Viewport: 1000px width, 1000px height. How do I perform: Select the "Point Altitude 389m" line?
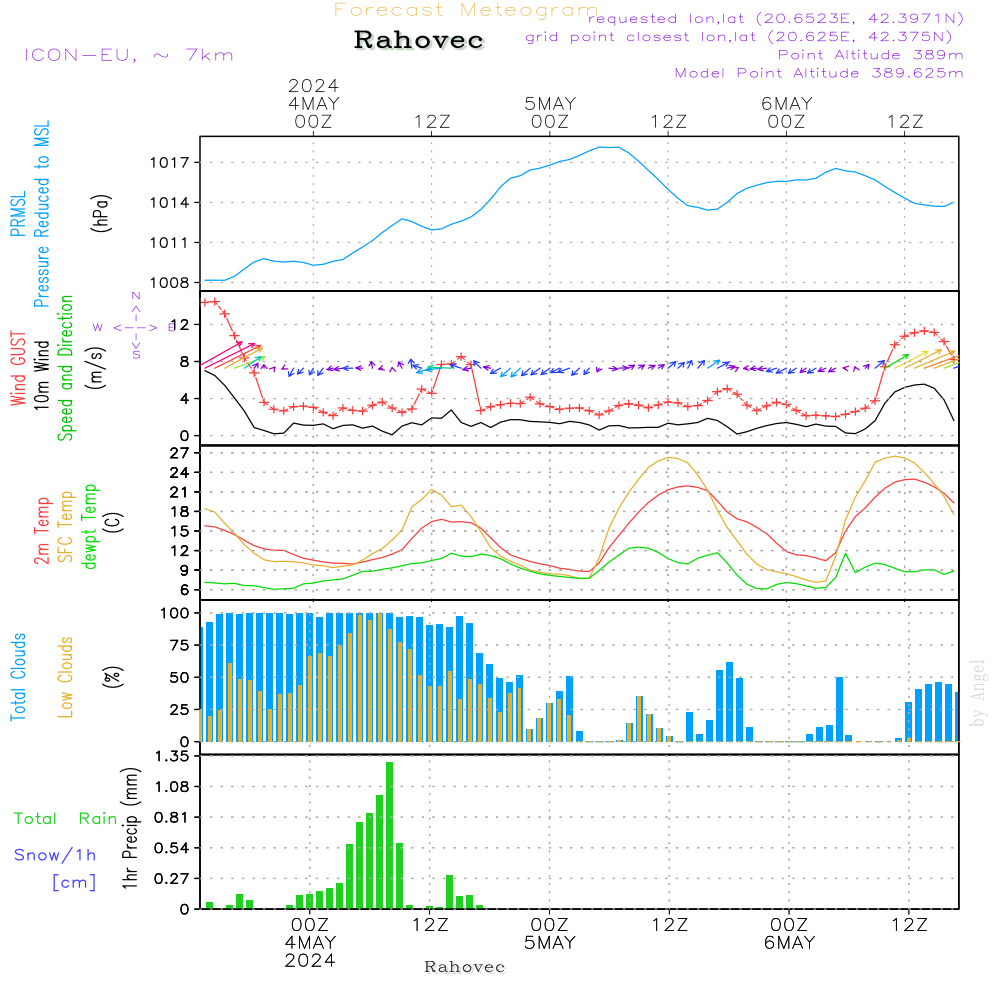(x=871, y=55)
